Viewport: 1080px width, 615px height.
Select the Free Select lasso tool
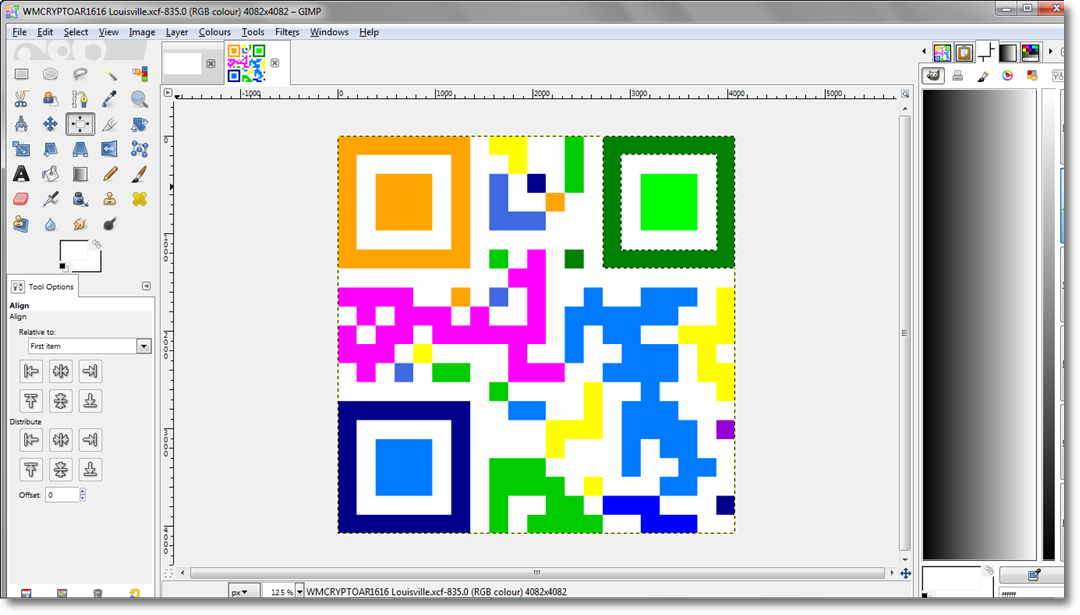coord(80,74)
